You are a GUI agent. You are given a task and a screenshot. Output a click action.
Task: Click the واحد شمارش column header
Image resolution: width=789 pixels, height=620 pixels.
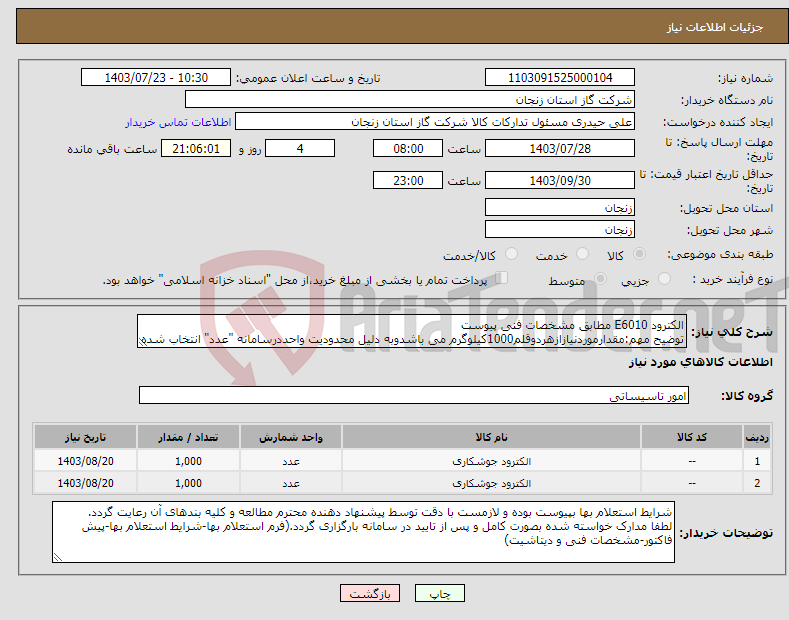[x=291, y=437]
